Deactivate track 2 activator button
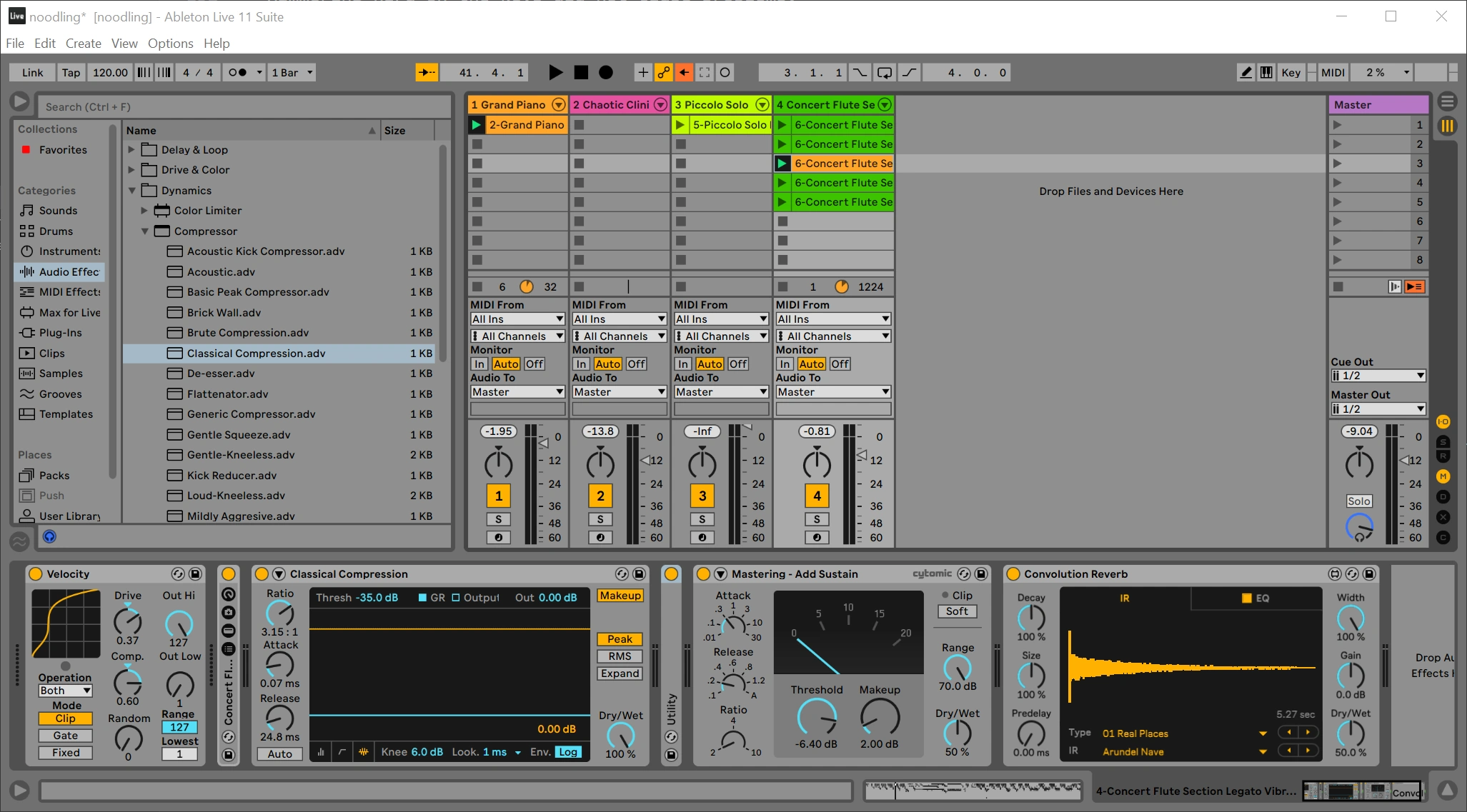The height and width of the screenshot is (812, 1467). coord(600,496)
